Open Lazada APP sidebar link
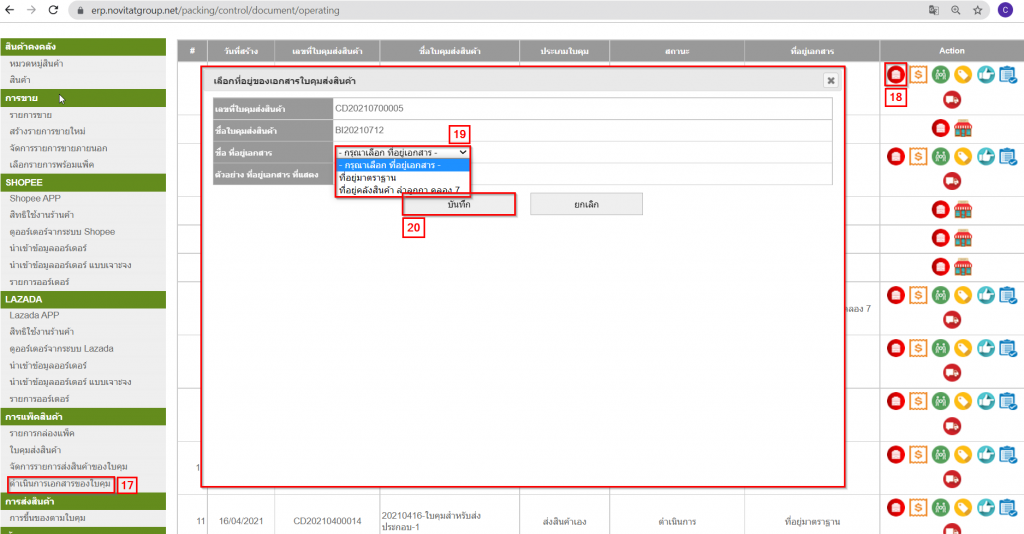Image resolution: width=1024 pixels, height=534 pixels. tap(35, 315)
